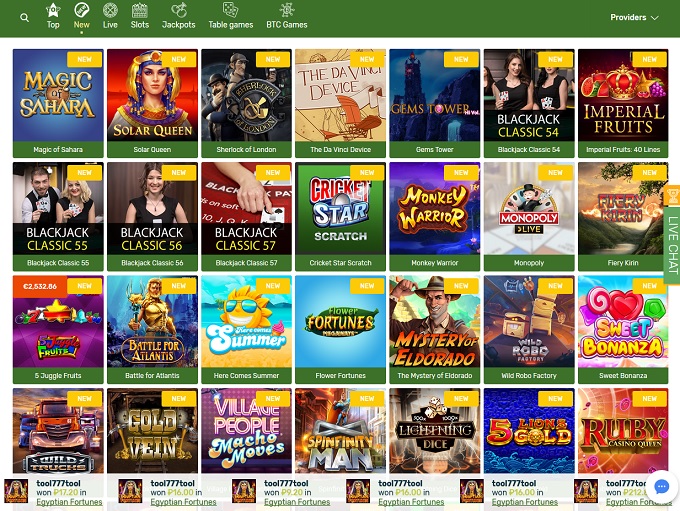Open the Gems Tower game

pos(434,95)
